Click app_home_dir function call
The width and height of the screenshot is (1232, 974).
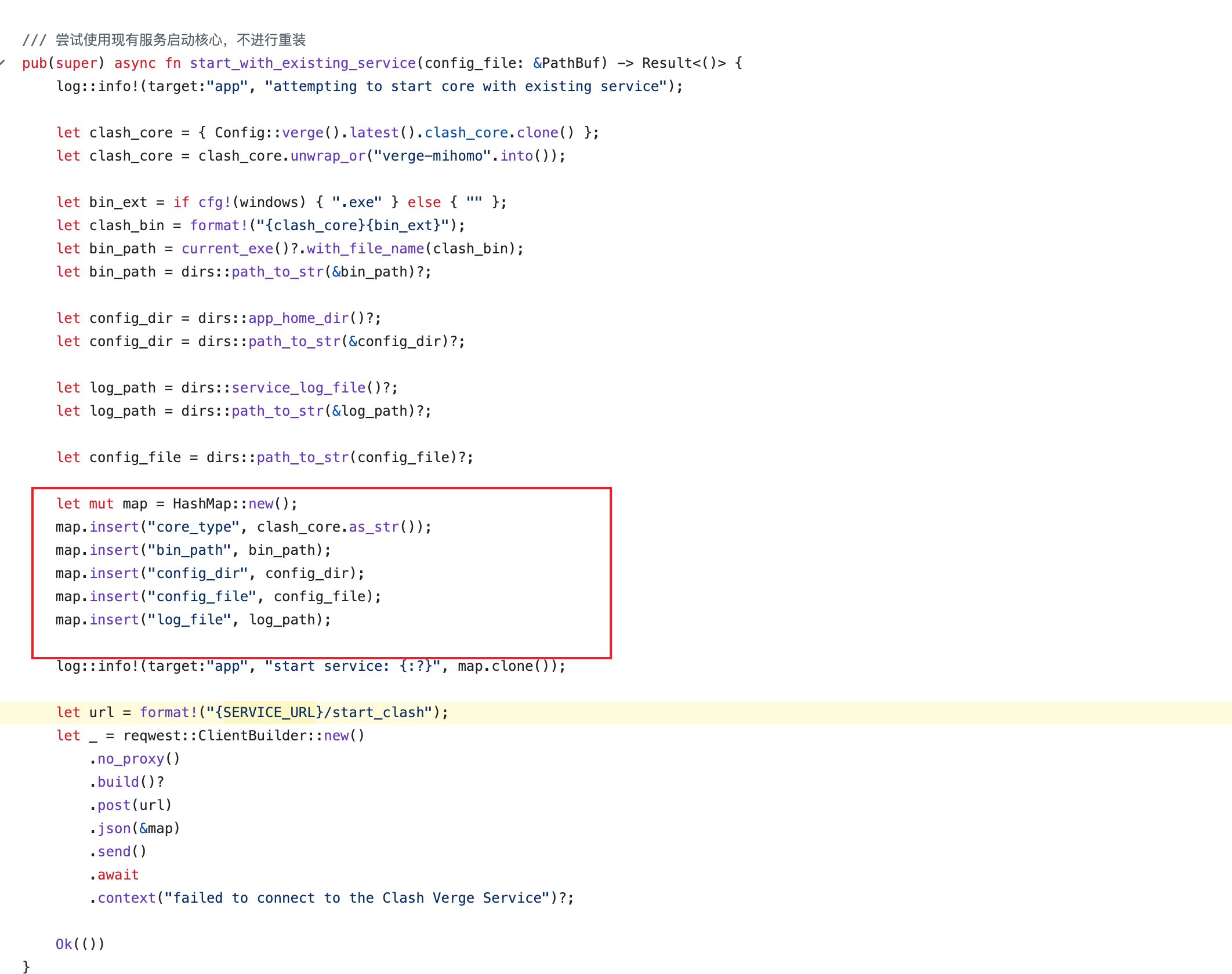click(x=298, y=318)
